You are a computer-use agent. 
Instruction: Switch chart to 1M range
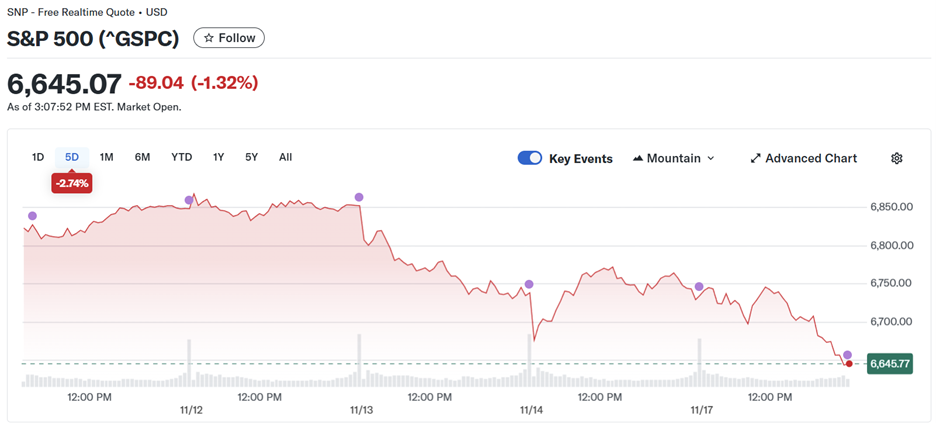pos(107,157)
